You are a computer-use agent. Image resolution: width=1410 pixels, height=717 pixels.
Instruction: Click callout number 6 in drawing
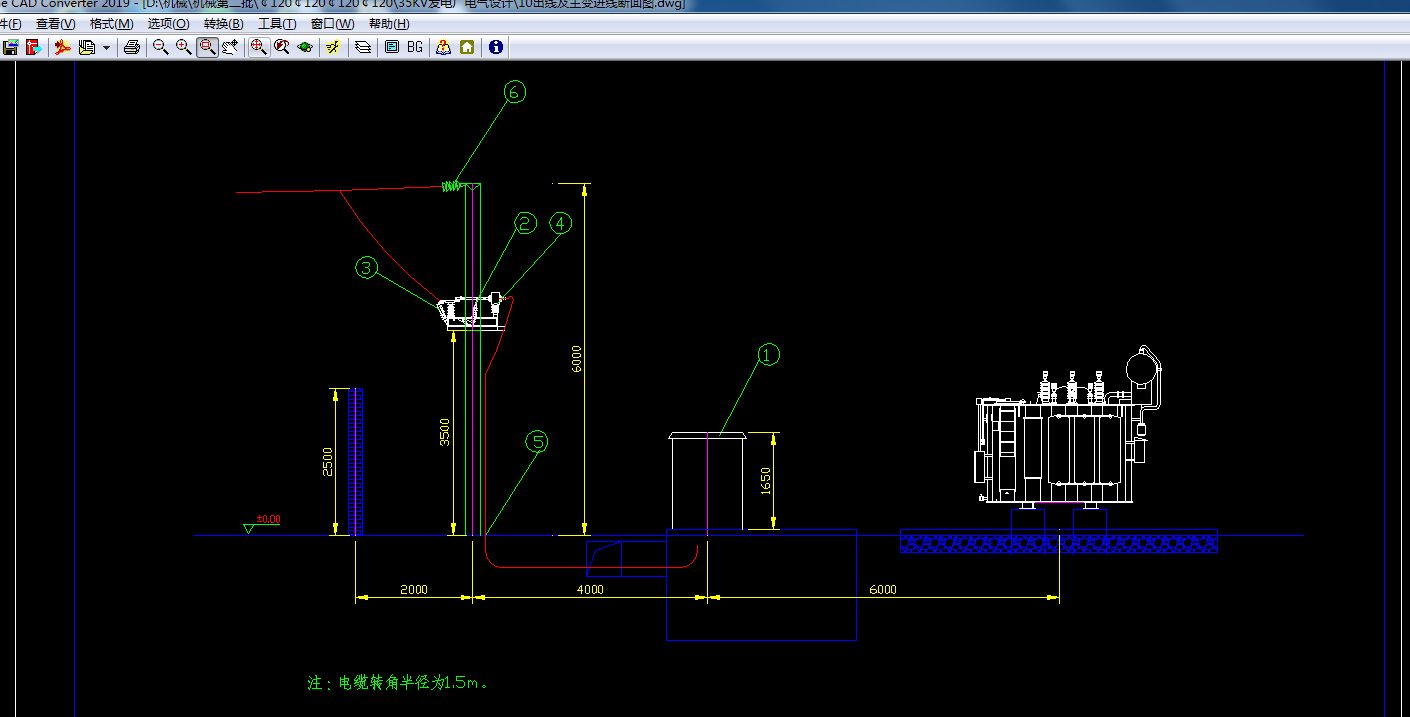(514, 92)
